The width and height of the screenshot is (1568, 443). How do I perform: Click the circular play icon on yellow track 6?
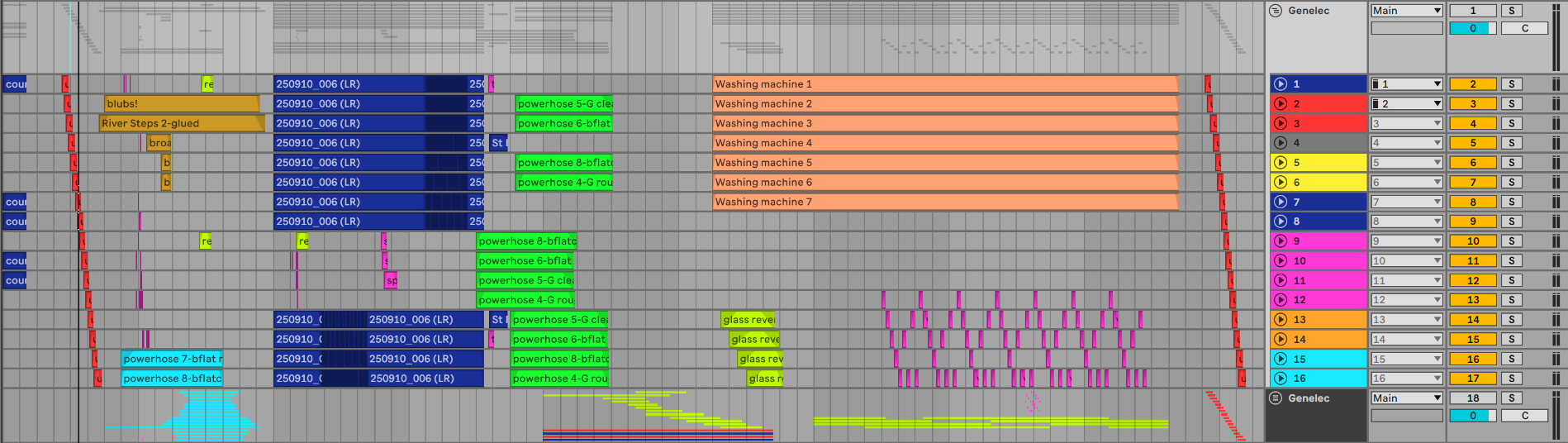[1281, 183]
